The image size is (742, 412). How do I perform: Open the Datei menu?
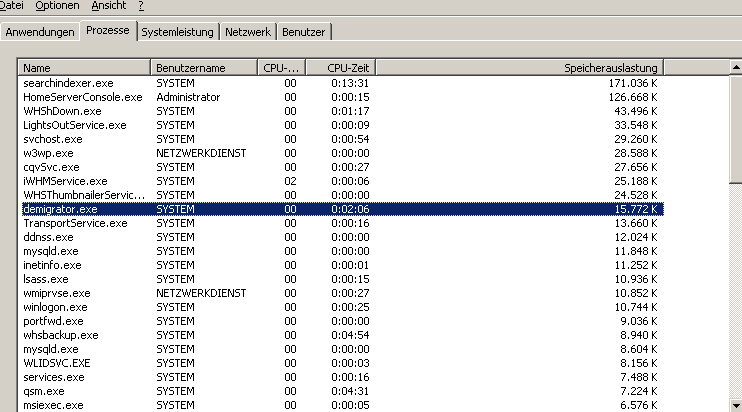[x=13, y=6]
